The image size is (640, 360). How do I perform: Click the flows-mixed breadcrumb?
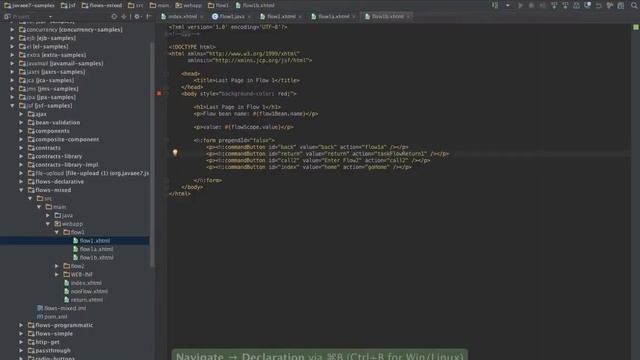[102, 5]
